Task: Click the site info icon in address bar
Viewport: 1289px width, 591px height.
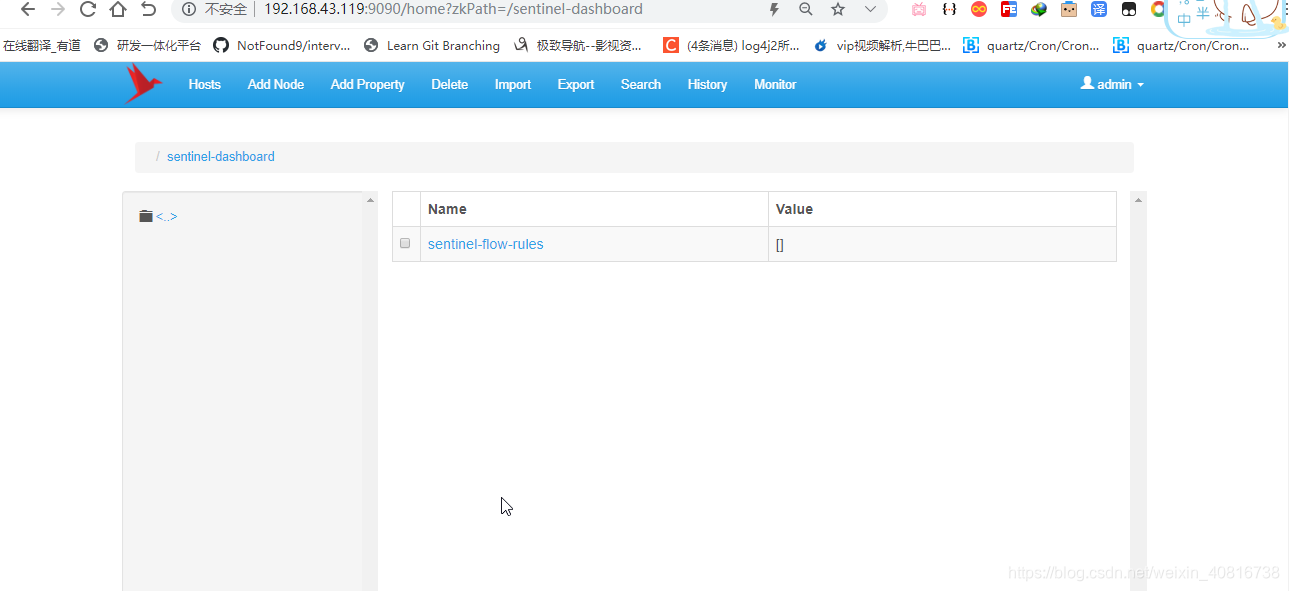Action: (188, 9)
